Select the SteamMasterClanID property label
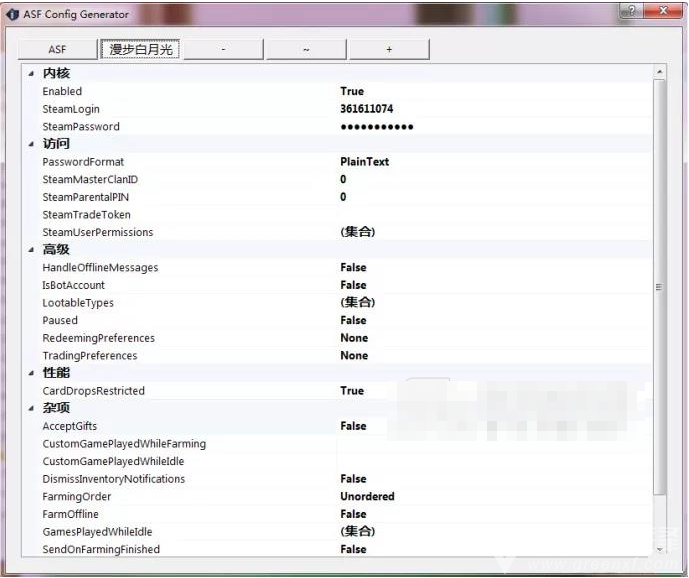This screenshot has width=689, height=578. point(90,179)
